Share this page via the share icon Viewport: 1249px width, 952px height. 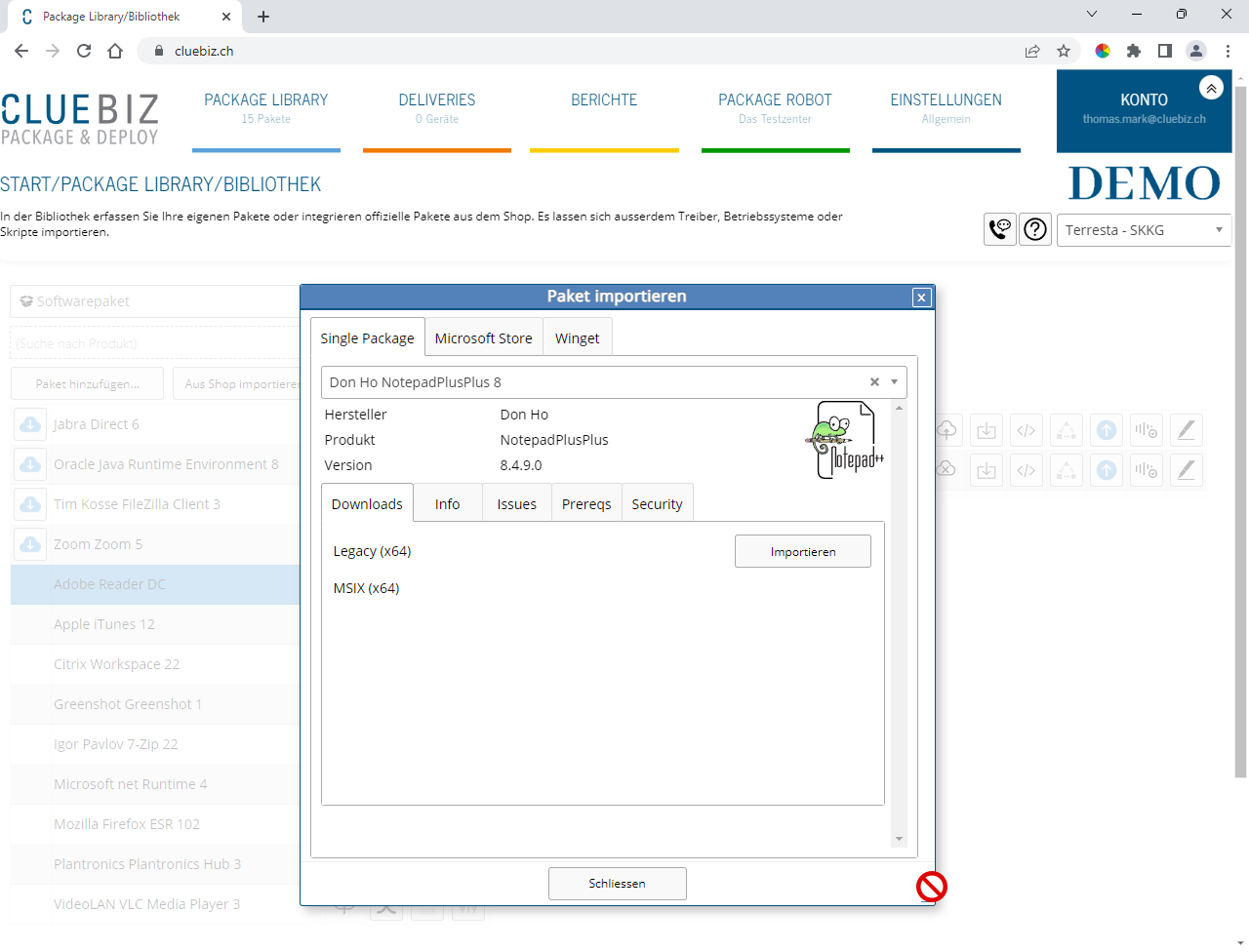click(1032, 51)
